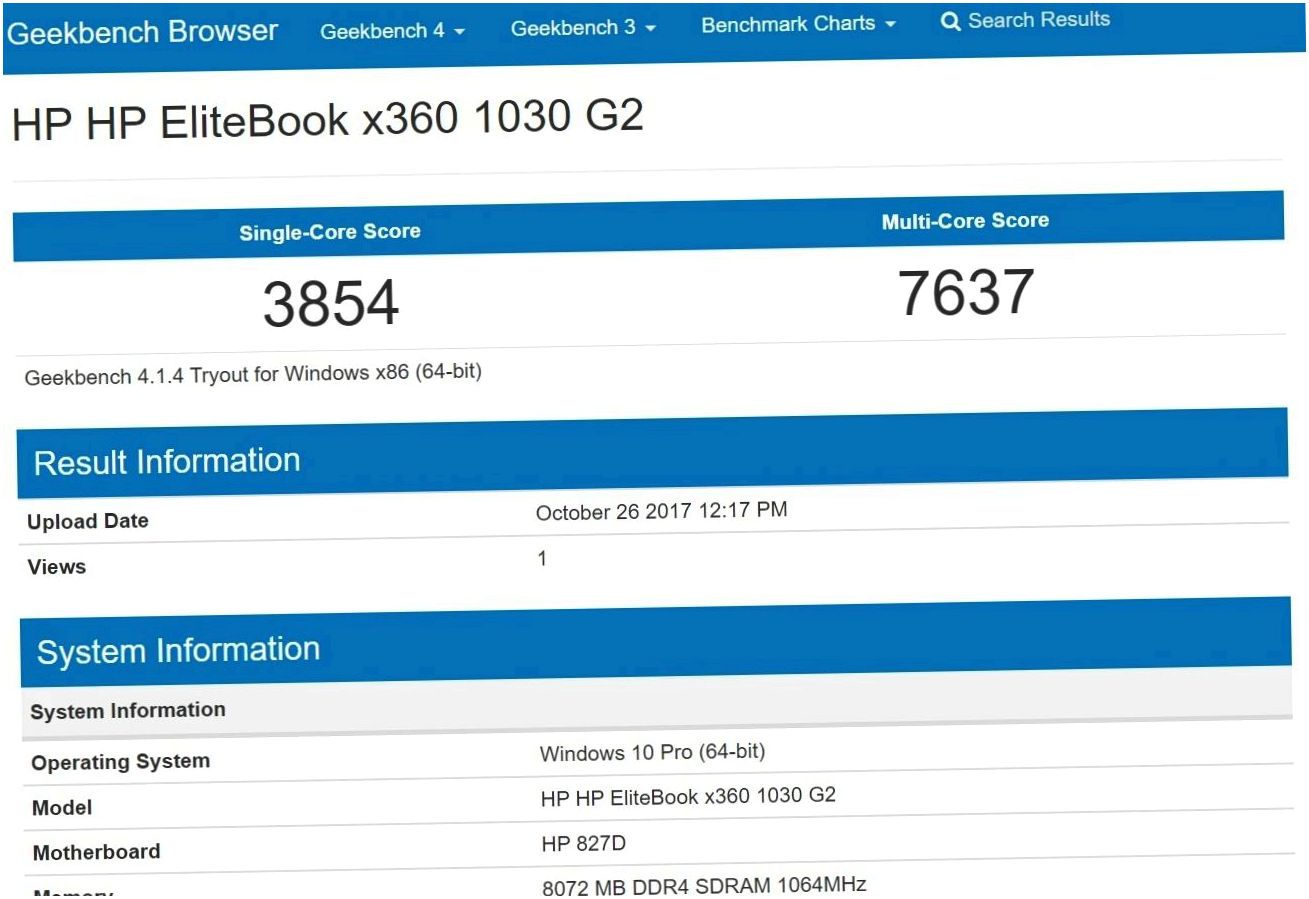Select the single-core score 3854
Viewport: 1309px width, 899px height.
pos(331,305)
